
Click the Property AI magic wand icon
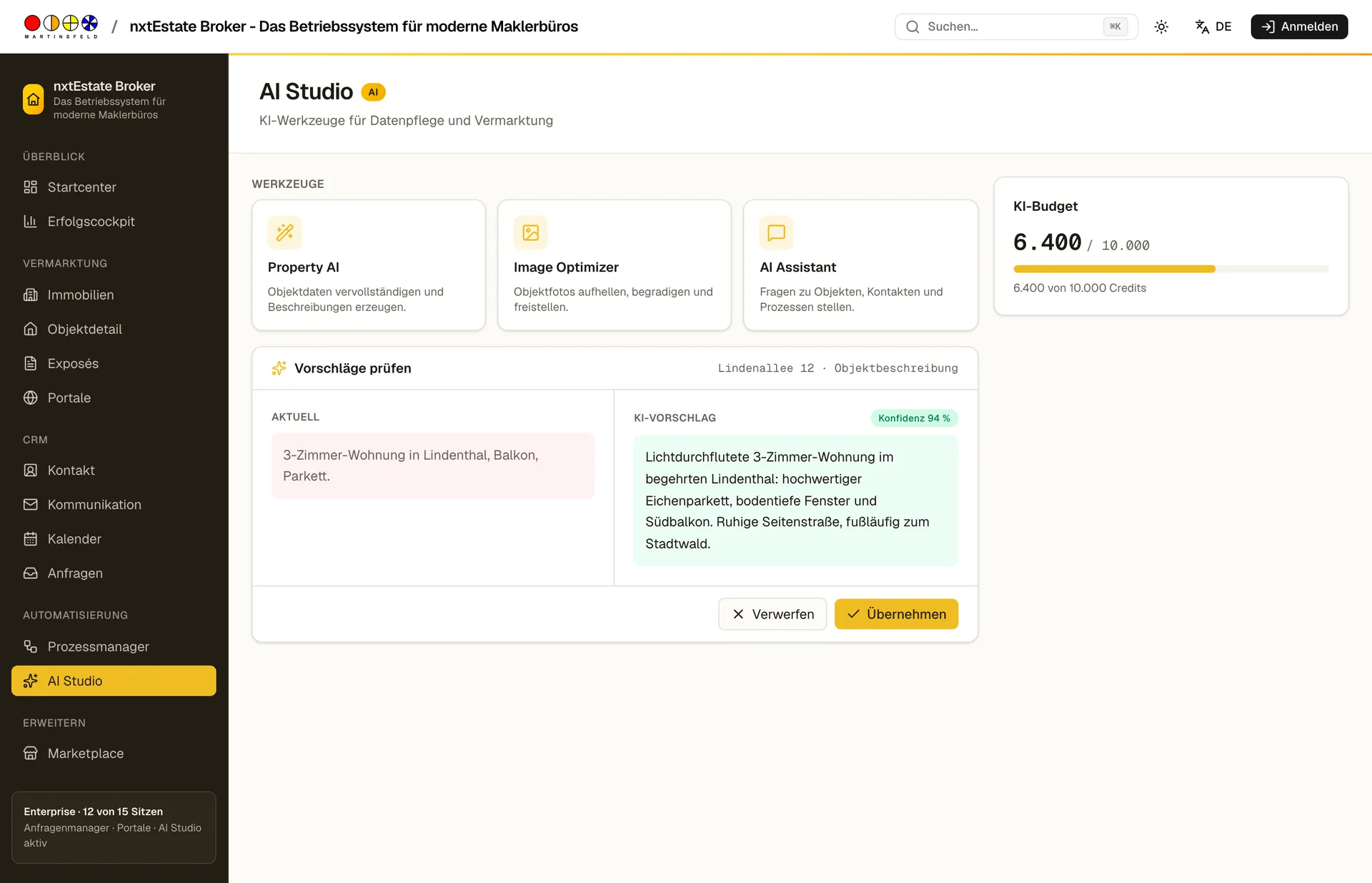pos(284,232)
